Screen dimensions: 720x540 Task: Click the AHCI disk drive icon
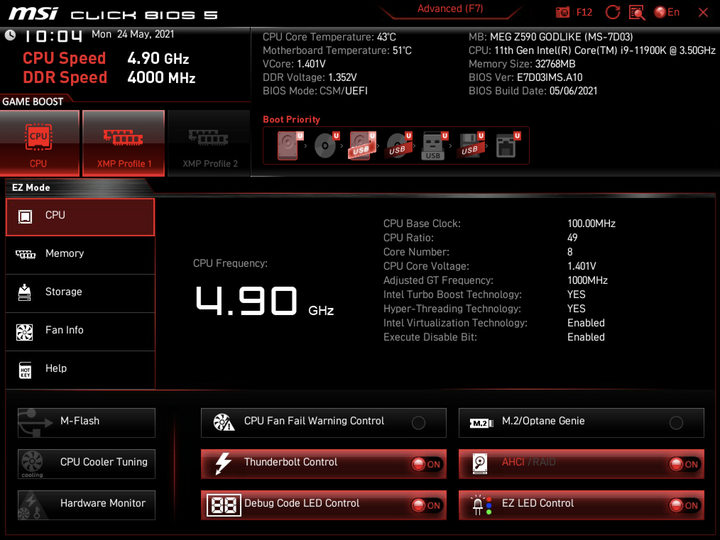click(x=480, y=464)
